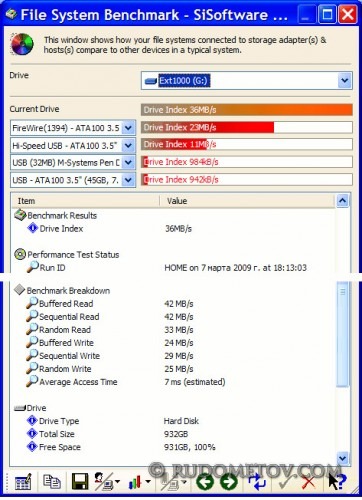This screenshot has width=362, height=500.
Task: Open dropdown arrow beside greyed computer icon
Action: pos(184,481)
